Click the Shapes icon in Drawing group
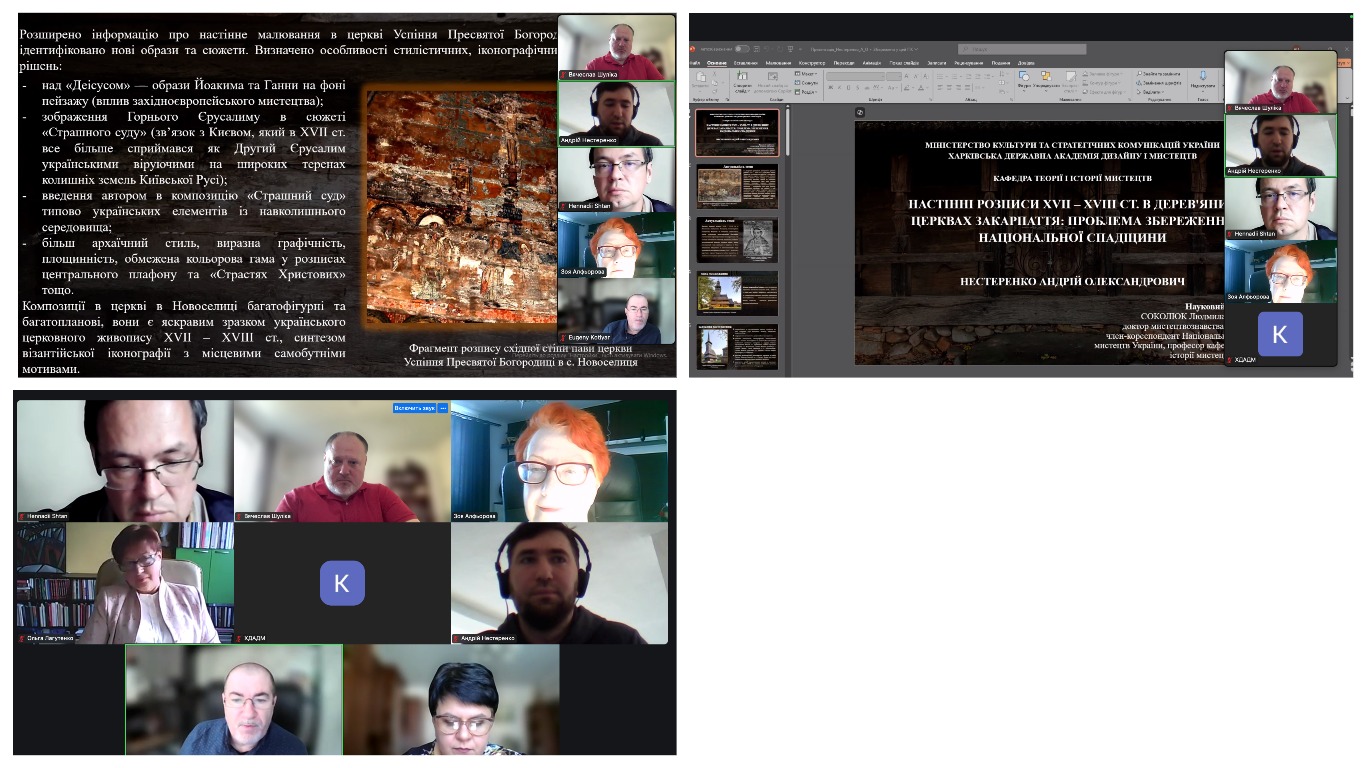This screenshot has height=768, width=1366. [x=1025, y=78]
